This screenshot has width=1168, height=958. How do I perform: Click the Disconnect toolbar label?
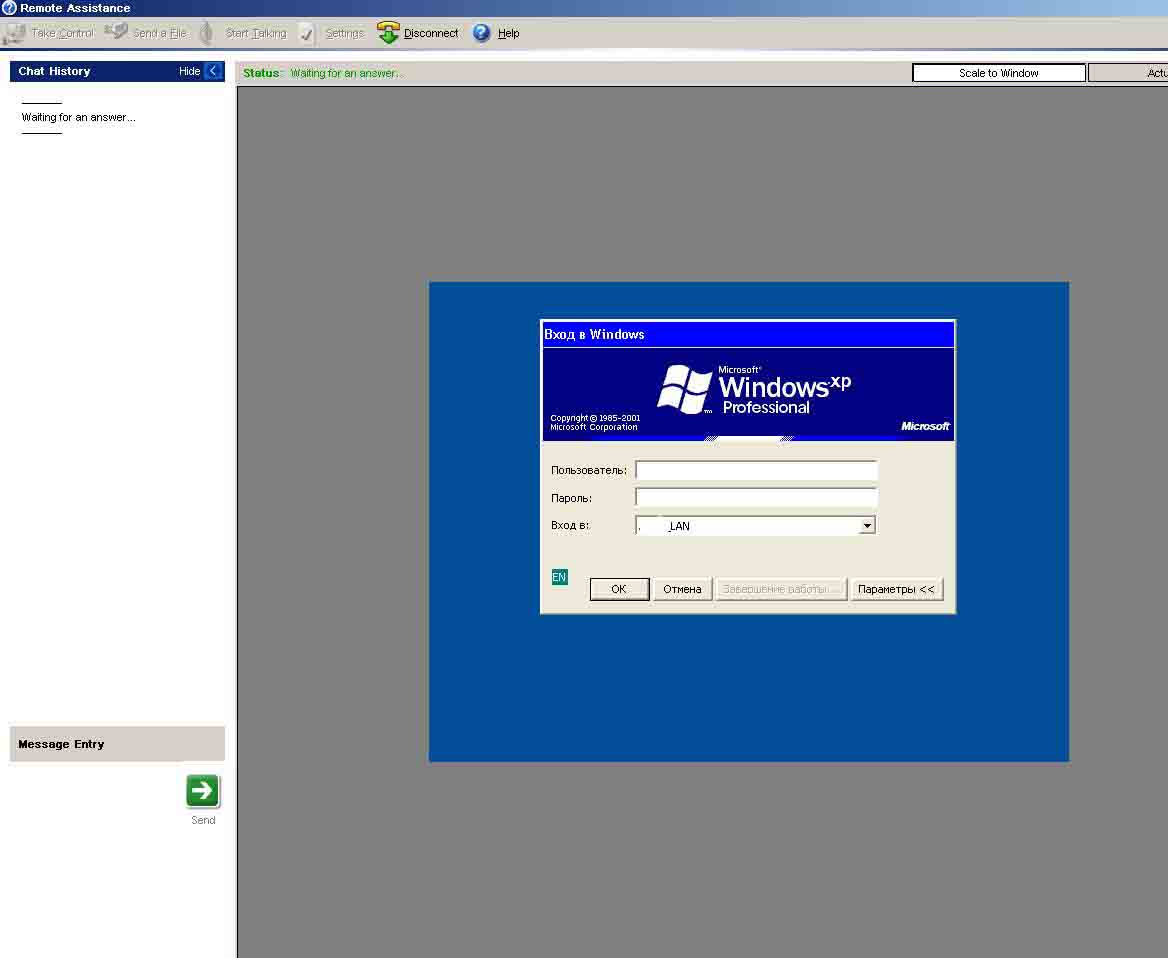[431, 33]
